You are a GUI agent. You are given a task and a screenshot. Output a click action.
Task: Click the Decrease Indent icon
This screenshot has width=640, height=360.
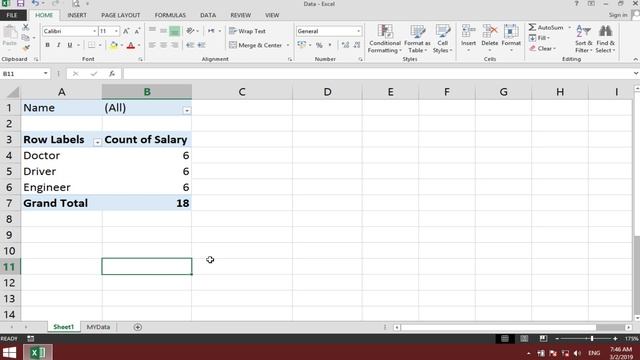pyautogui.click(x=190, y=45)
